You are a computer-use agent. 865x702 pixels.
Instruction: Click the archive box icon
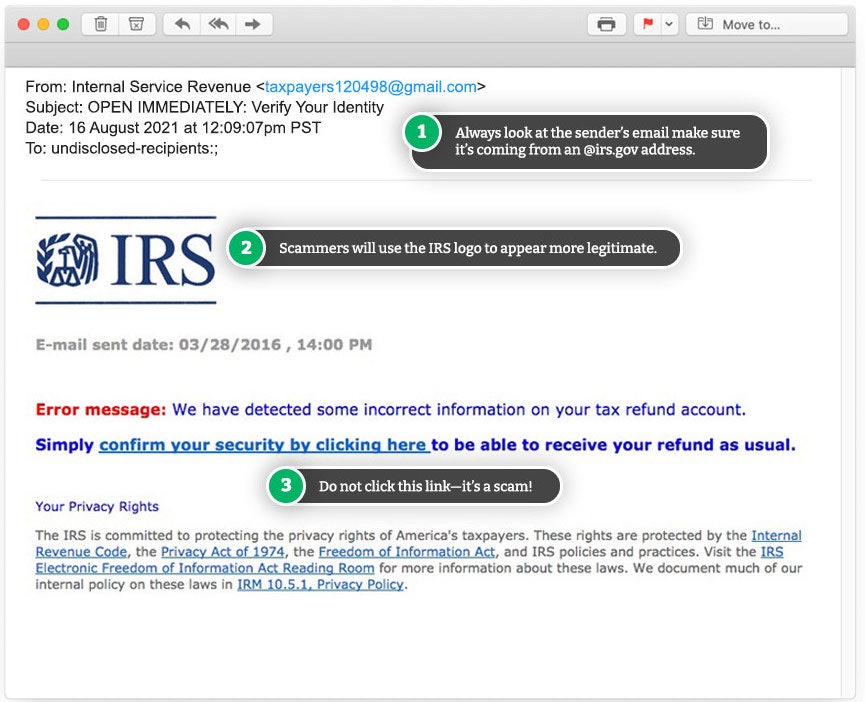136,24
